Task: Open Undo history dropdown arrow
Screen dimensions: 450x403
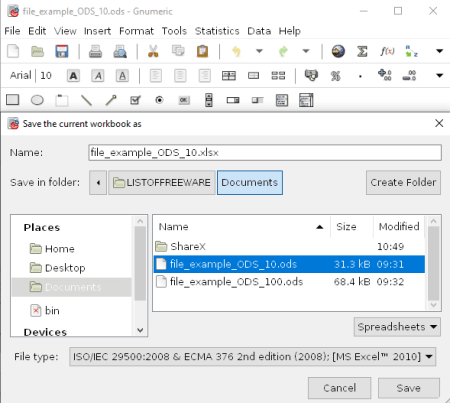Action: (x=259, y=51)
